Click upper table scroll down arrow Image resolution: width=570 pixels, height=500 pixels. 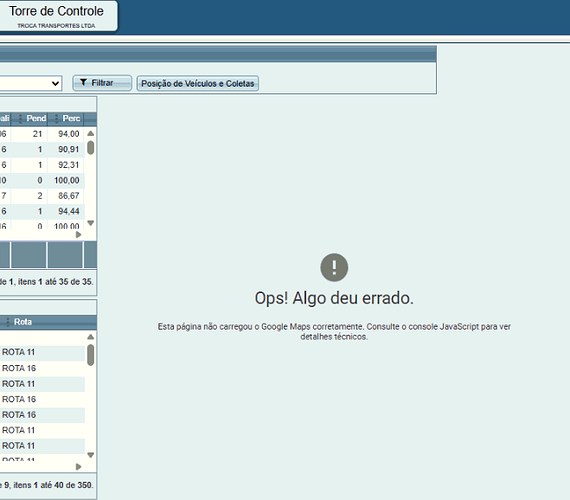[x=91, y=223]
